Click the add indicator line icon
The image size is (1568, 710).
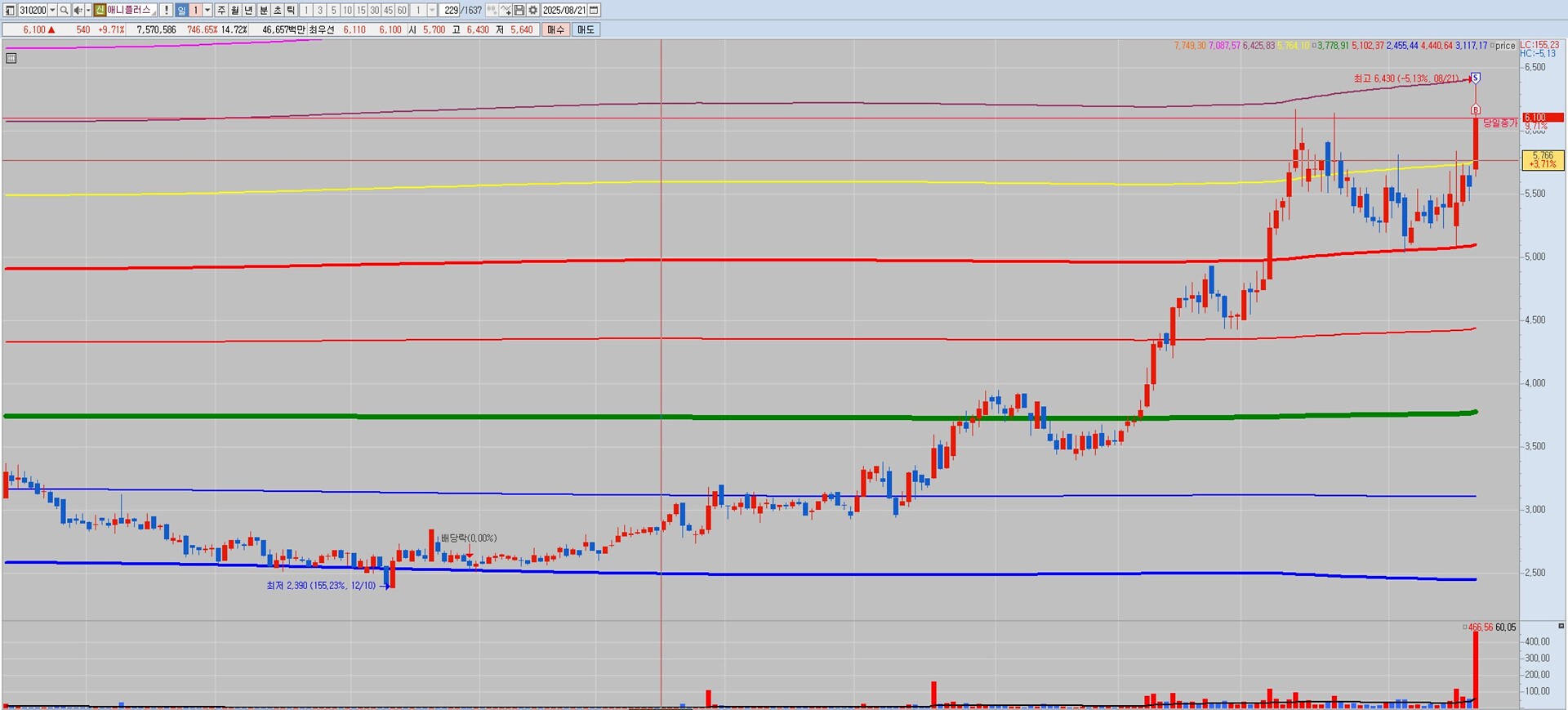506,10
